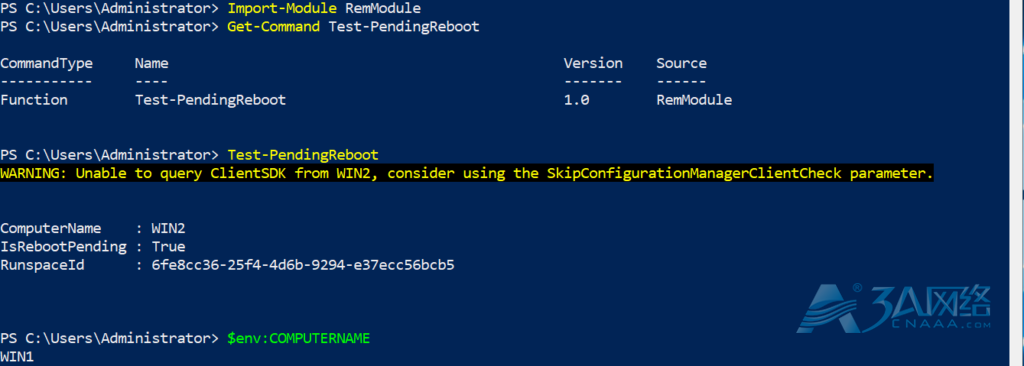Click the Get-Command cmdlet text

pyautogui.click(x=274, y=27)
